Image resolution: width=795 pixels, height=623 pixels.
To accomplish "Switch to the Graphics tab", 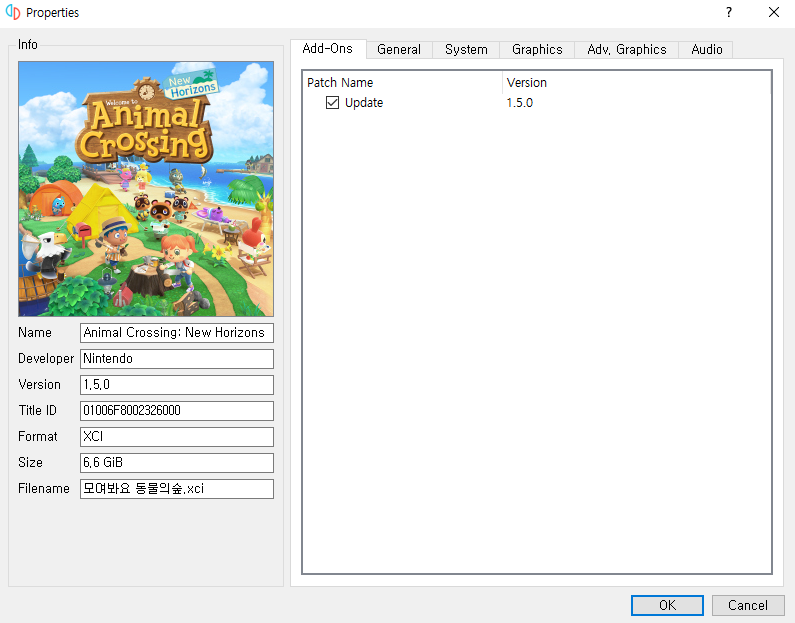I will pos(537,50).
